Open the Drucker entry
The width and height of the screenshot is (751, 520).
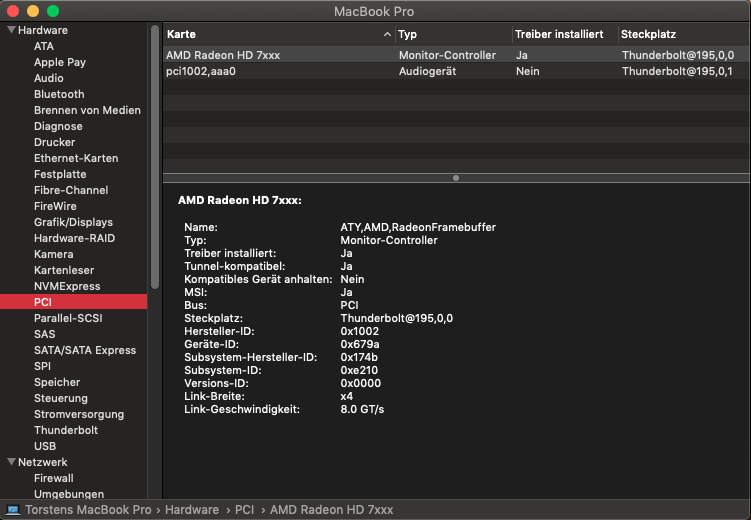54,142
